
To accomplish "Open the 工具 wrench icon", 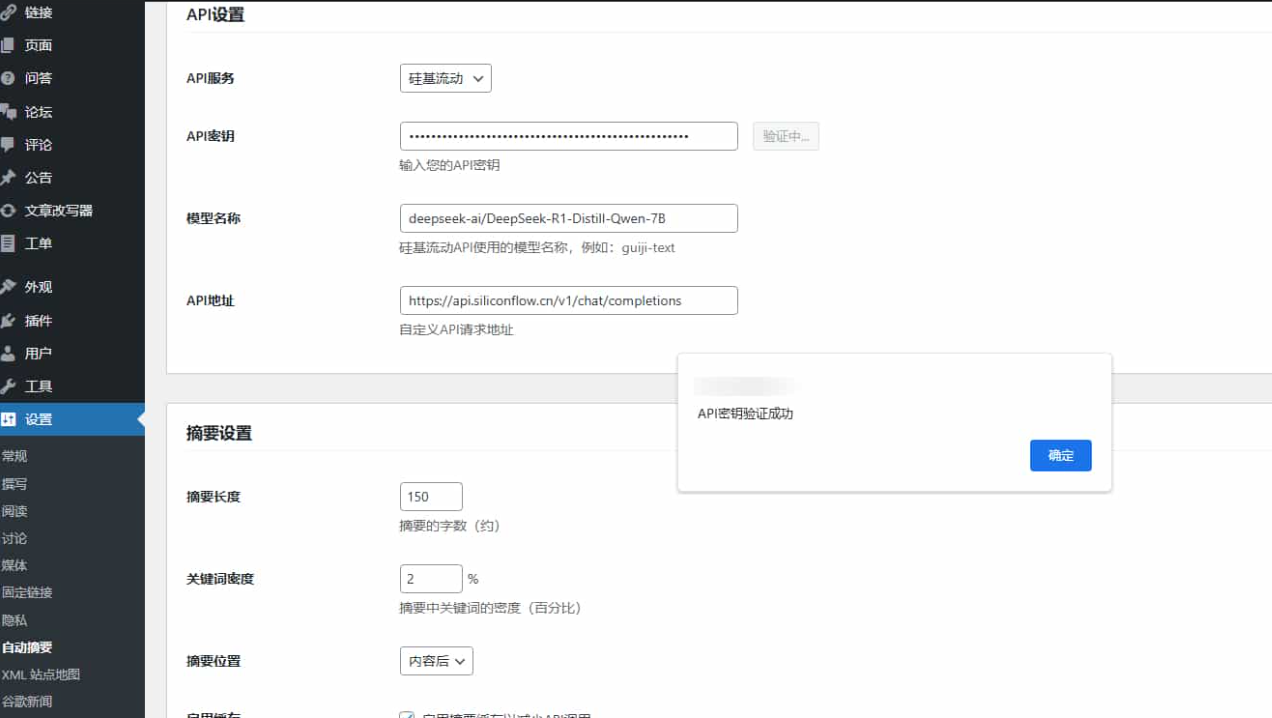I will click(x=8, y=387).
